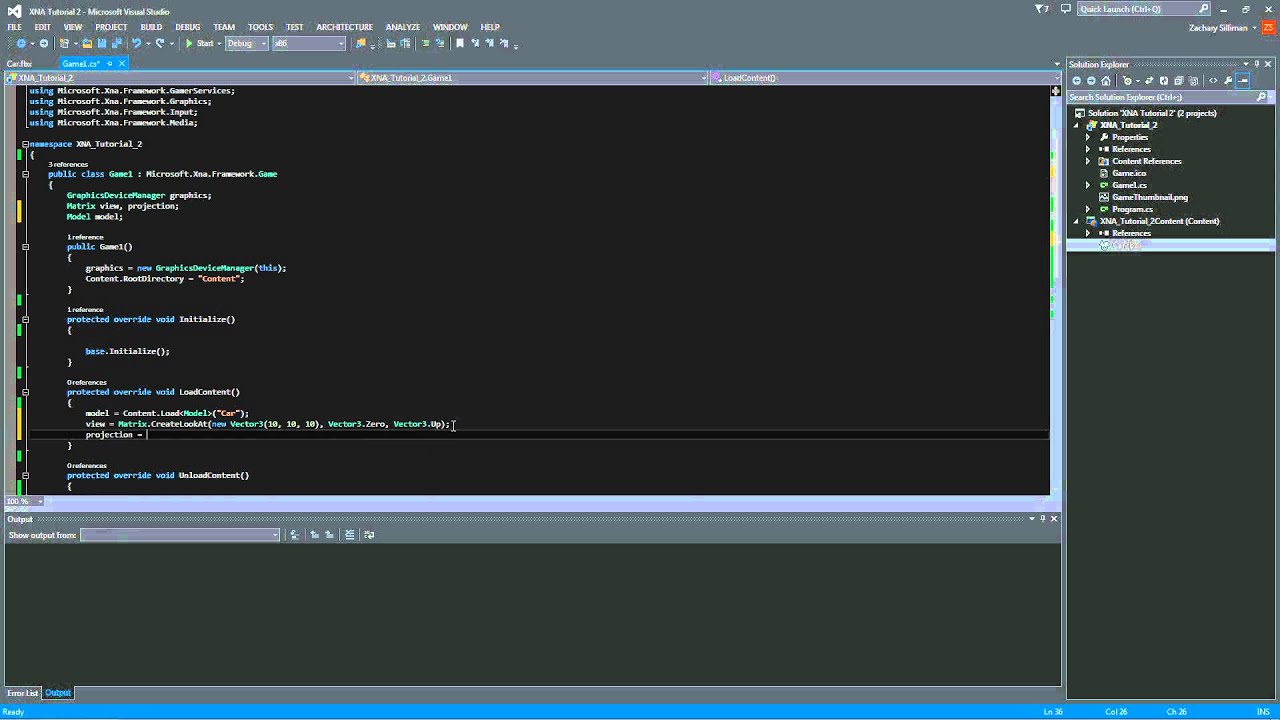Start debugging with the green Start button
This screenshot has height=720, width=1280.
coord(199,43)
